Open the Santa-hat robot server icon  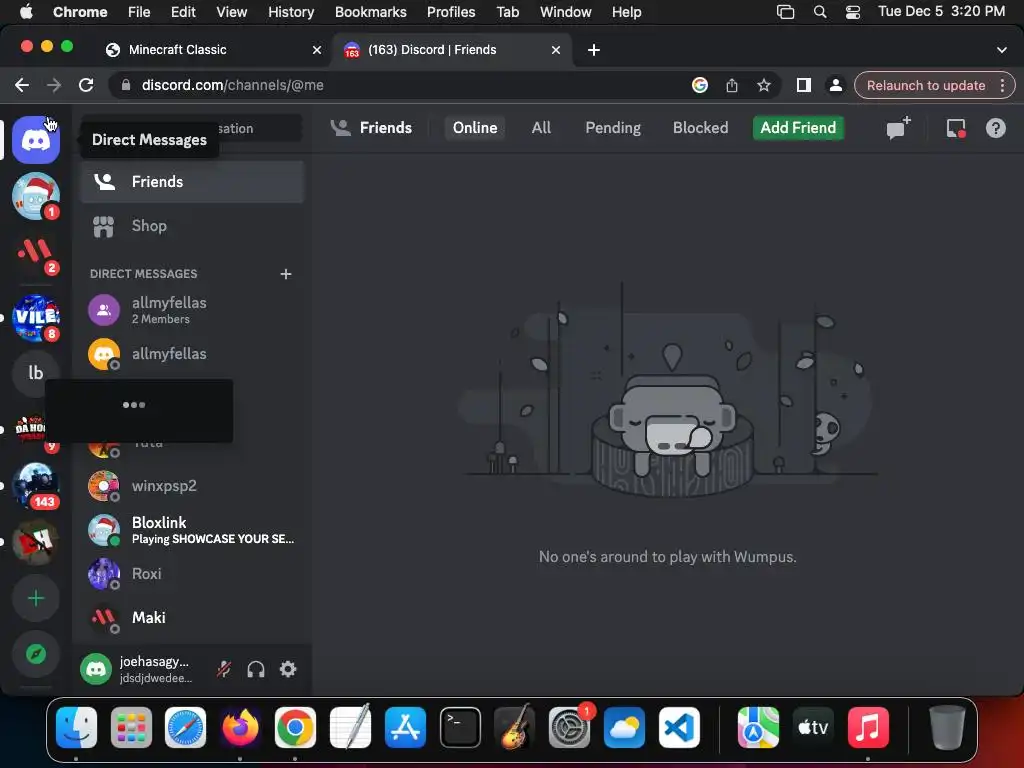point(36,196)
